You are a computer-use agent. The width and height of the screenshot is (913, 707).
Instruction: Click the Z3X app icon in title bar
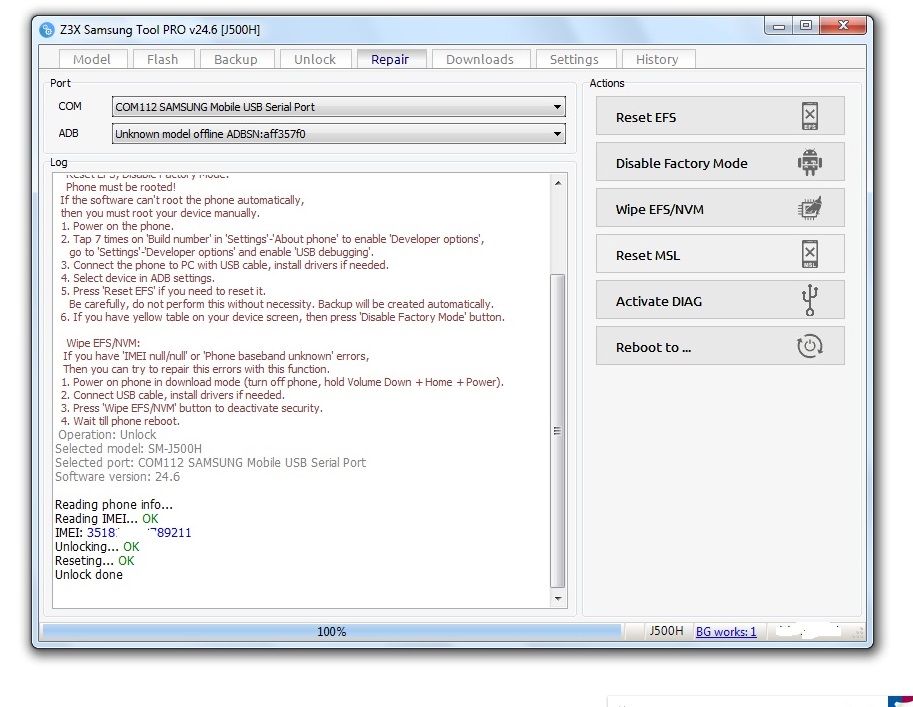pos(47,30)
